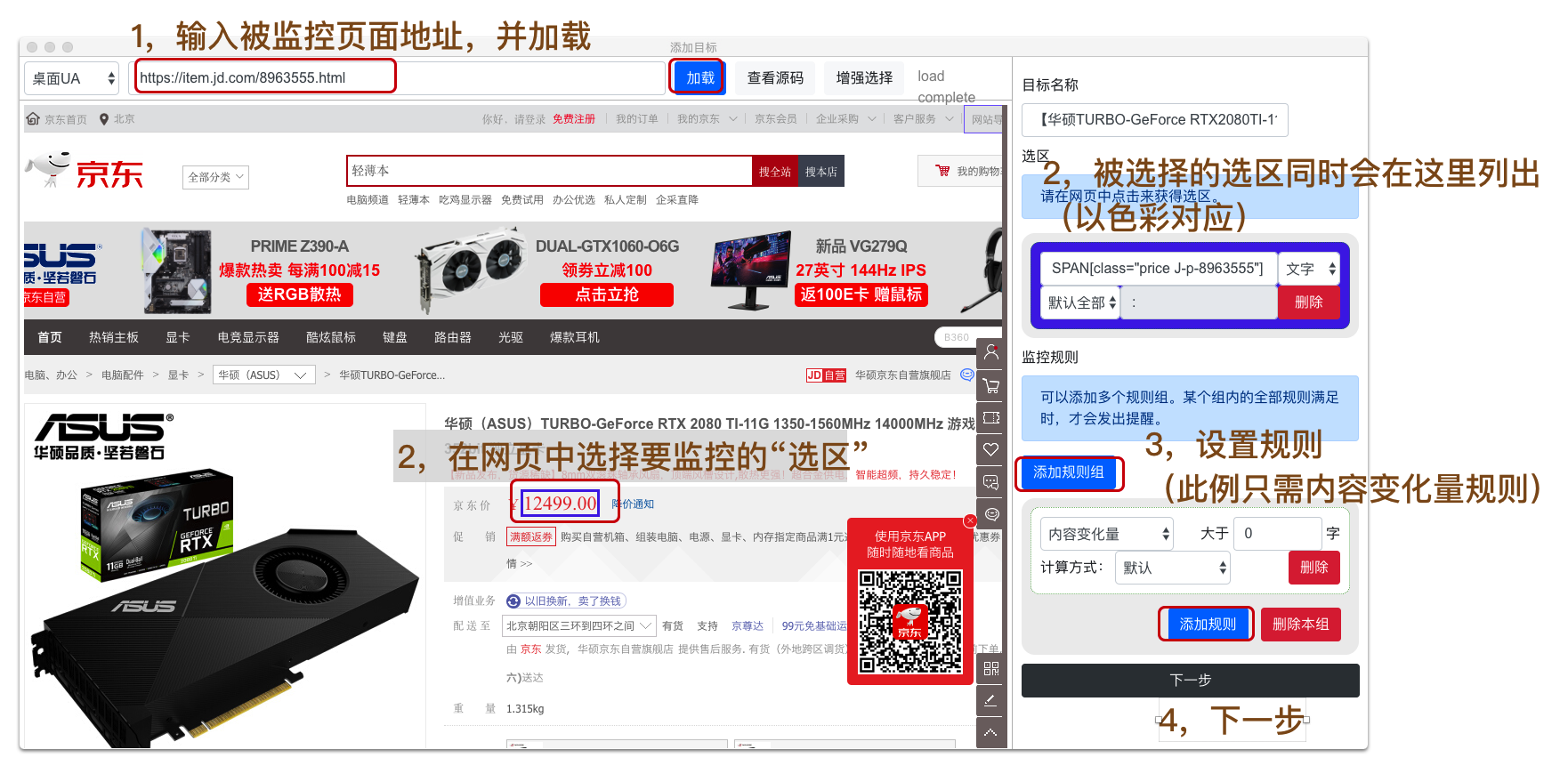Click the back-to-top arrow icon
The height and width of the screenshot is (774, 1568).
tap(990, 732)
